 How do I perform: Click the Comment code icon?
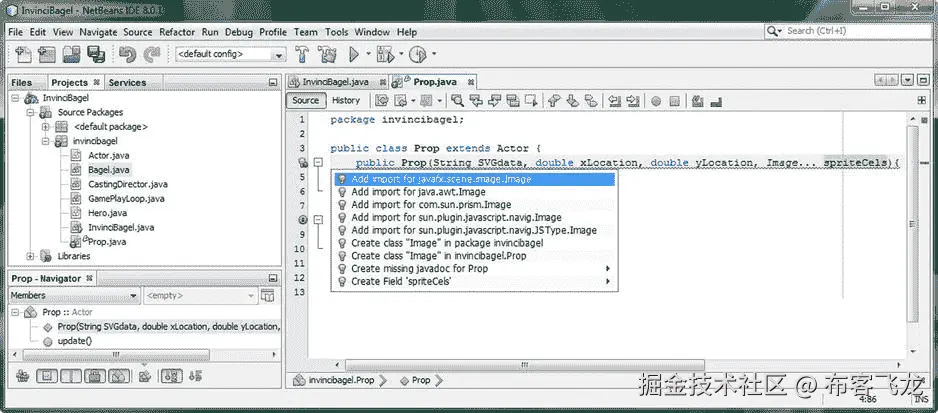coord(698,101)
